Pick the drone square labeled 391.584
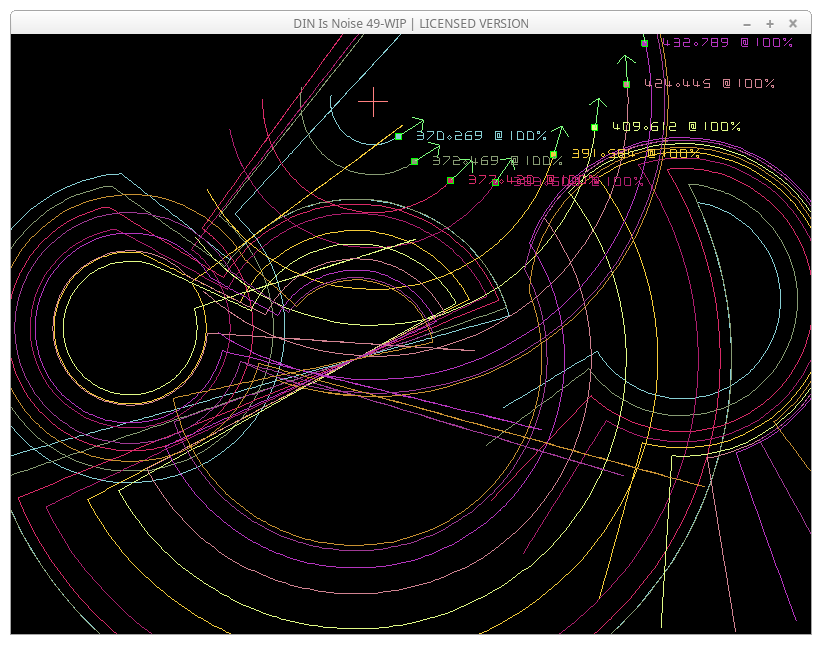Screen dimensions: 822x645 tap(554, 154)
